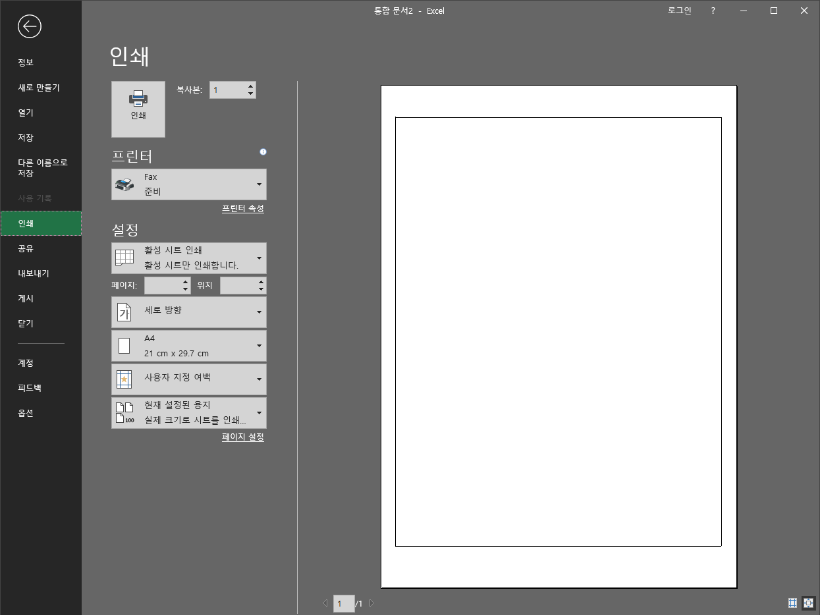The height and width of the screenshot is (615, 820).
Task: Open the 현재 설정된 용지 scaling dropdown
Action: click(189, 413)
